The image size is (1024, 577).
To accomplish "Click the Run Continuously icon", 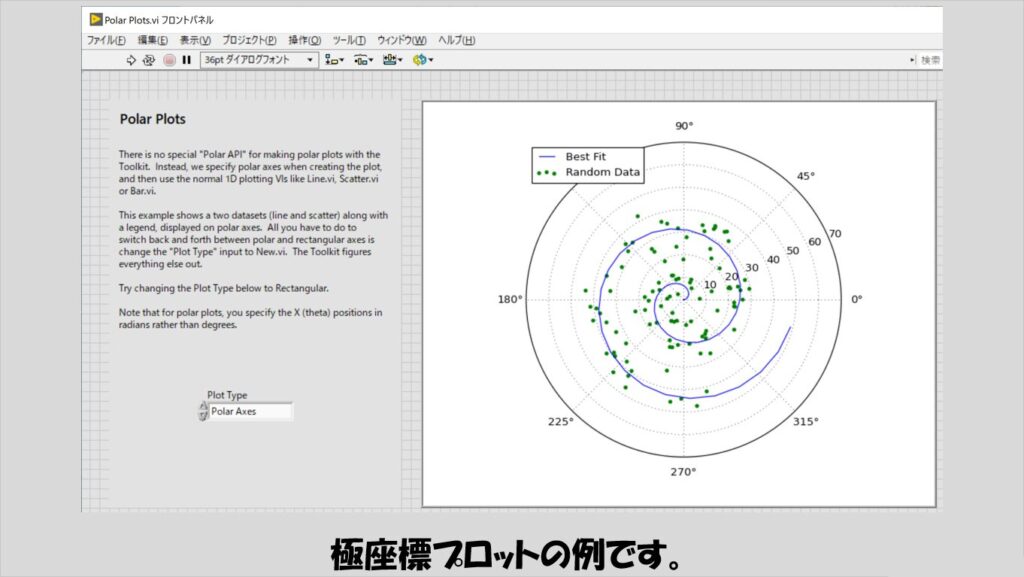I will [x=148, y=60].
